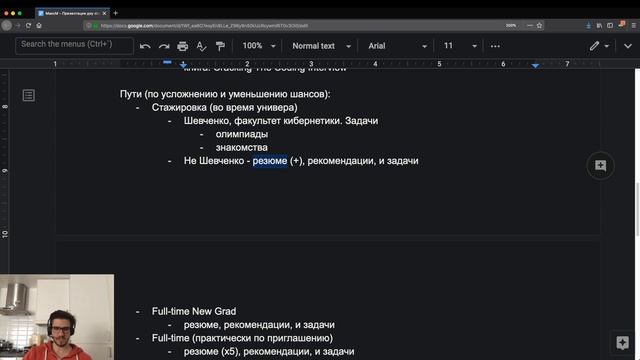This screenshot has width=640, height=360.
Task: Open the Editing mode pencil menu
Action: (x=599, y=46)
